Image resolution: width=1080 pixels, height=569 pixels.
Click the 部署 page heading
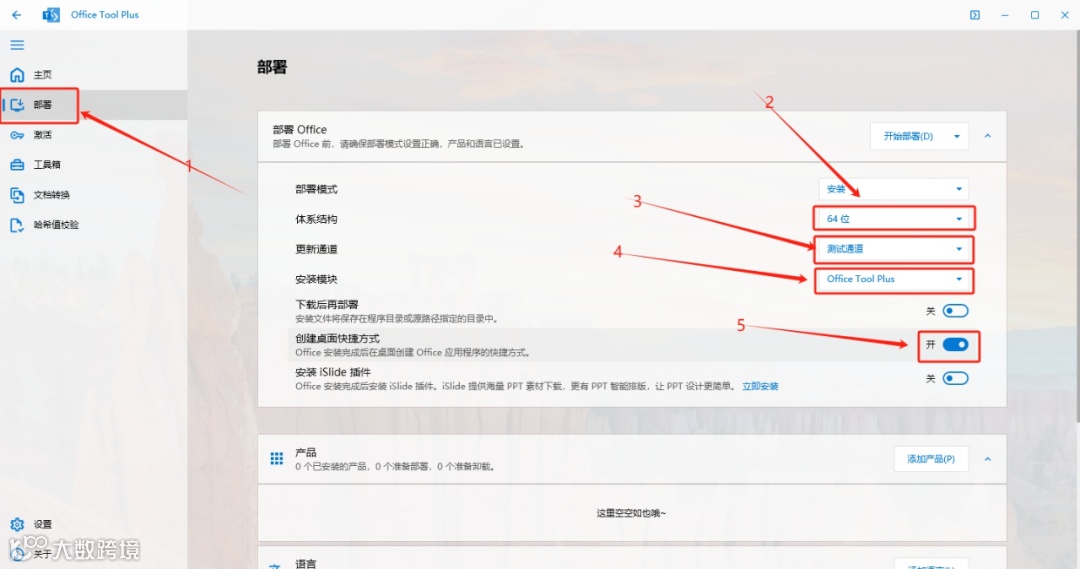(272, 67)
